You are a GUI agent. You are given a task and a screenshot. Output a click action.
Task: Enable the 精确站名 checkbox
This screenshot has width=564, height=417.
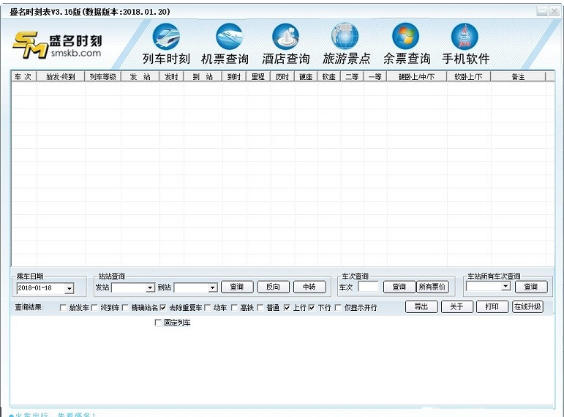point(125,308)
